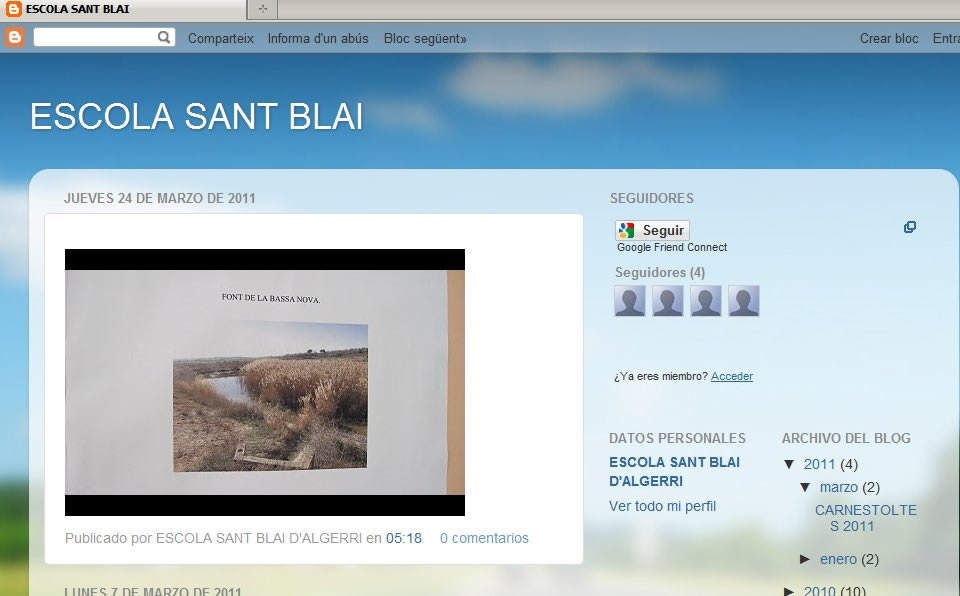This screenshot has height=596, width=960.
Task: Click Crear bloc in the navbar
Action: 889,39
